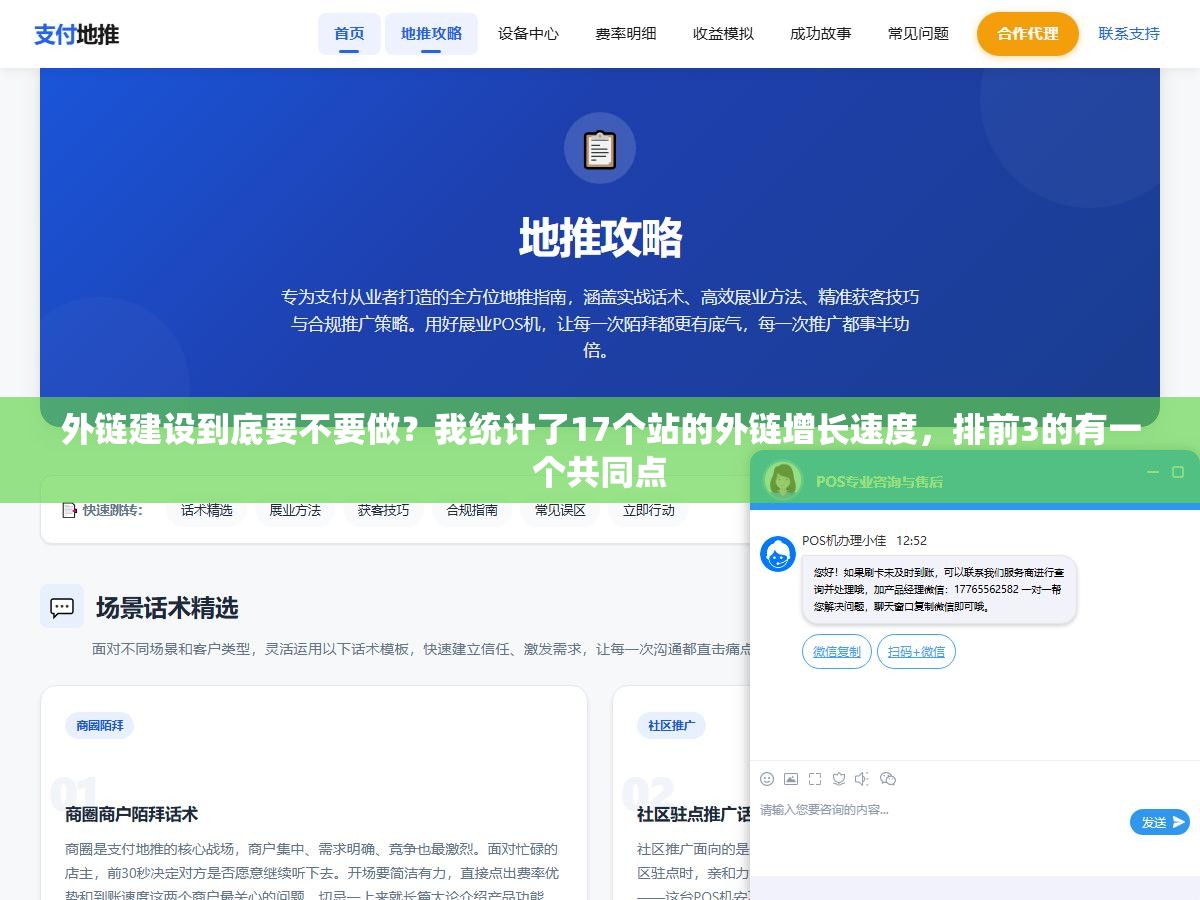Jump to 合规指南 section
This screenshot has height=900, width=1200.
click(x=472, y=510)
